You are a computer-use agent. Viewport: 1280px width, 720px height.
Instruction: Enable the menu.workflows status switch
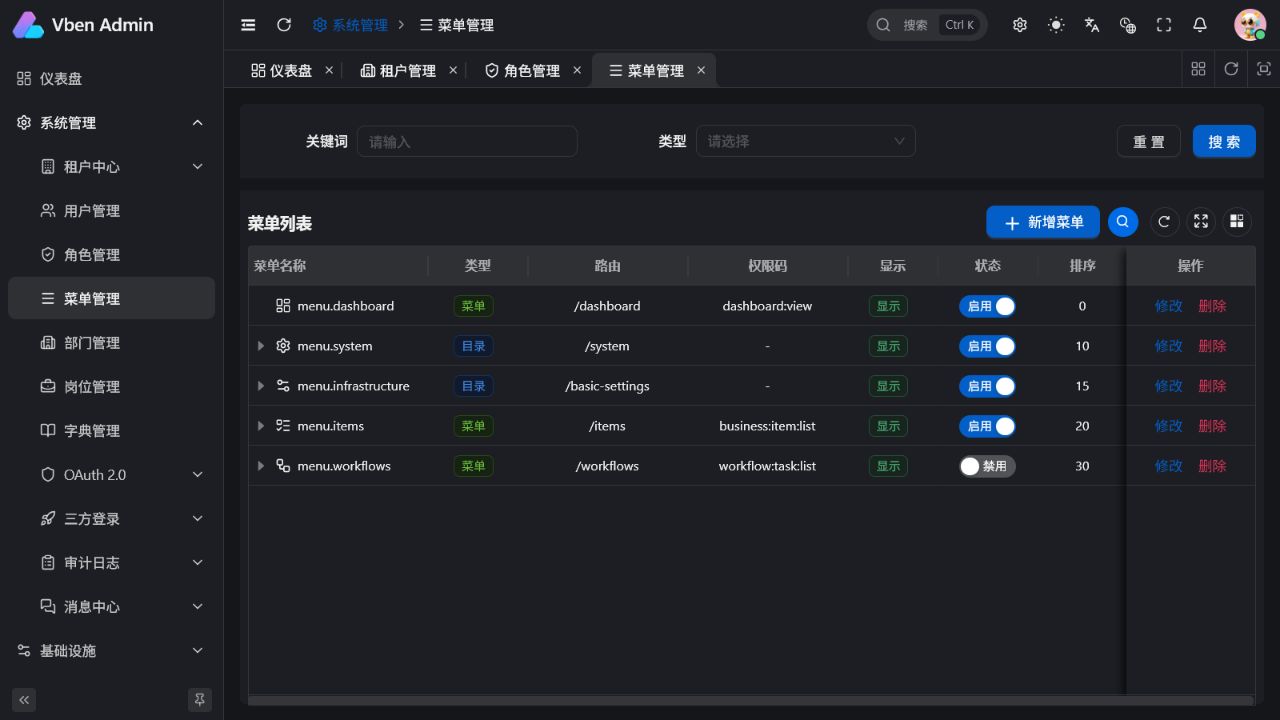[x=987, y=466]
